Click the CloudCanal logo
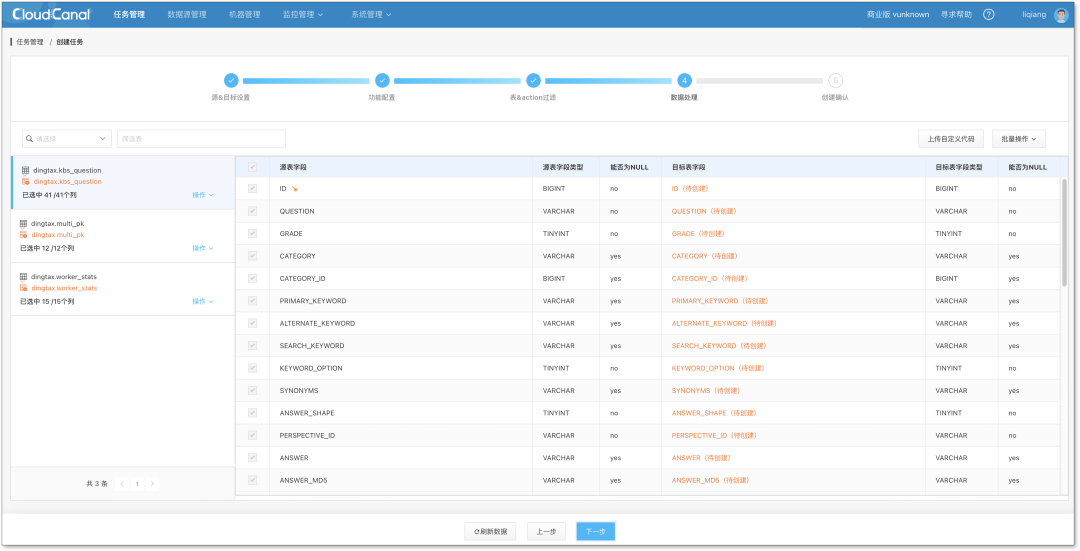This screenshot has height=551, width=1080. click(52, 14)
